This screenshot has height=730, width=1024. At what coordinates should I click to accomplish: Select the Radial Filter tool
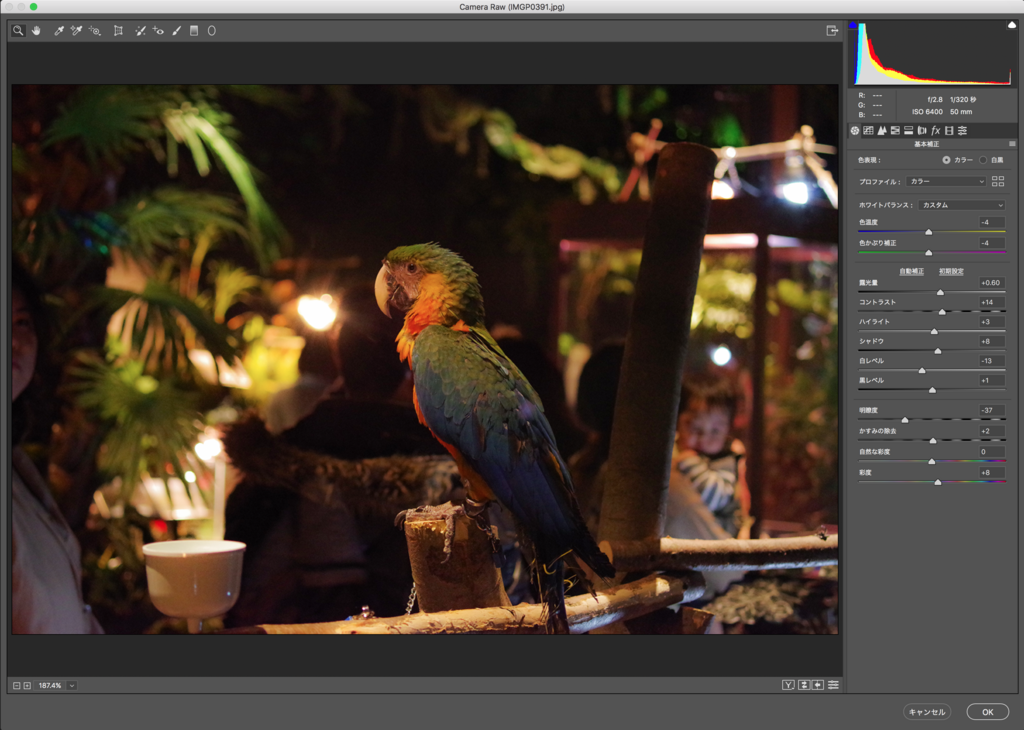pyautogui.click(x=212, y=31)
